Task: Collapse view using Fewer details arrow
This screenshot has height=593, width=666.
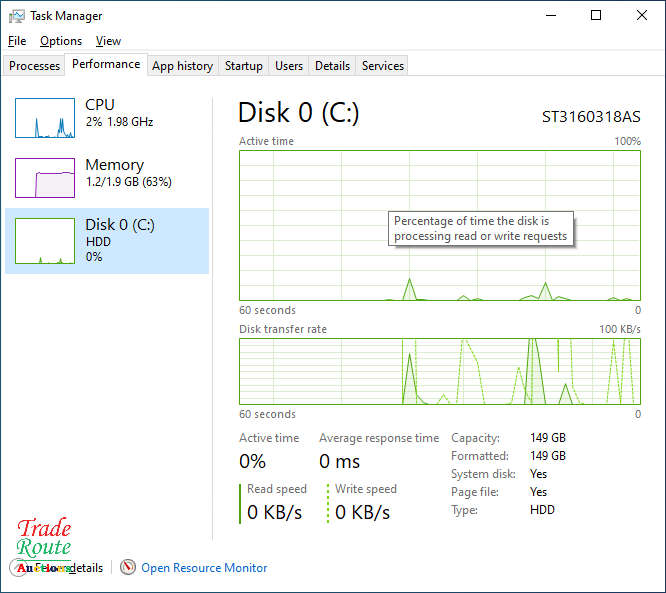Action: pos(20,568)
